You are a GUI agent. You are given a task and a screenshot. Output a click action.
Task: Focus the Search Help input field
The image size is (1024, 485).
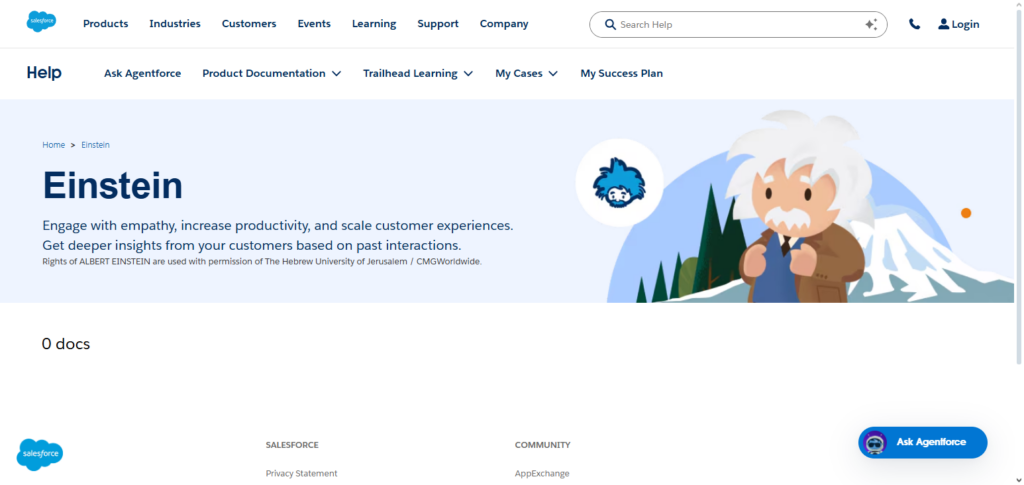(x=738, y=24)
